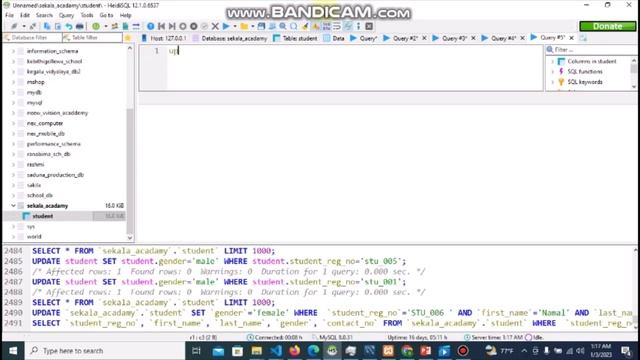
Task: Close the Query #3 tab
Action: tap(473, 38)
